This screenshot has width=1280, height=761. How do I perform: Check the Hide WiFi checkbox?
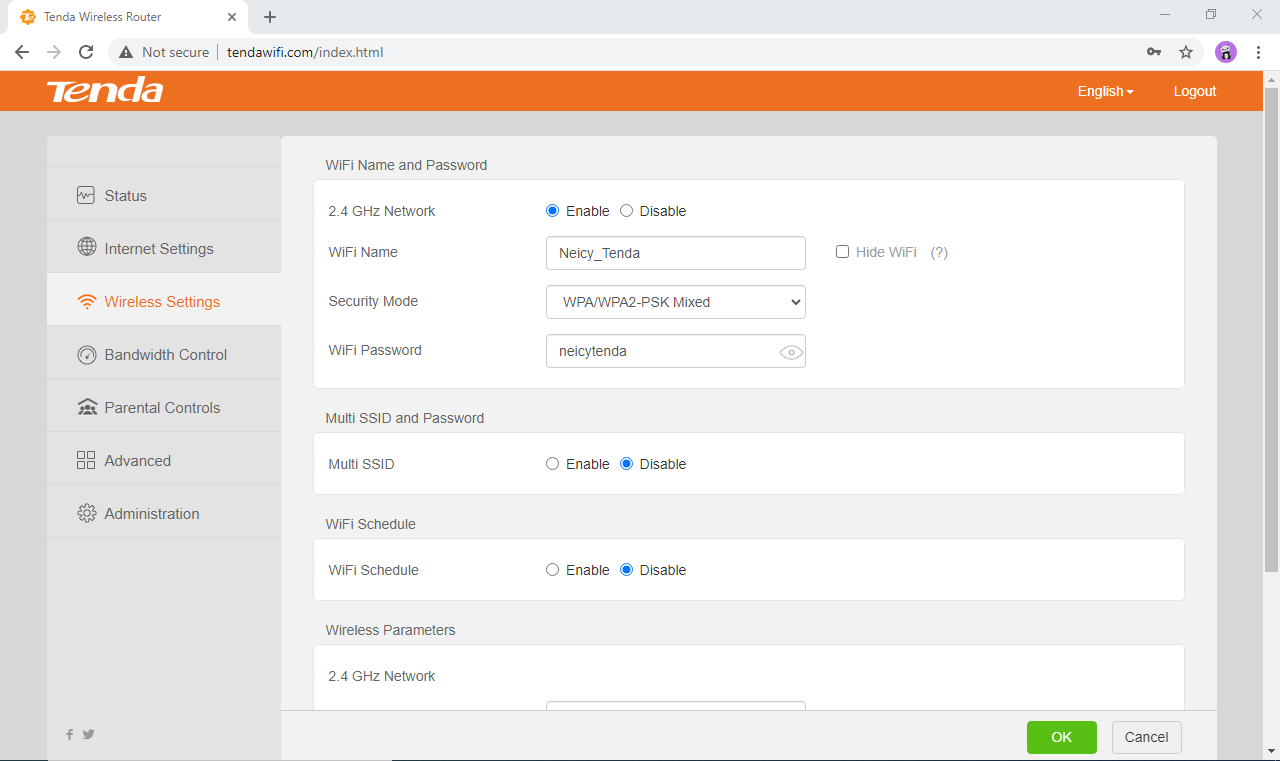click(x=842, y=252)
